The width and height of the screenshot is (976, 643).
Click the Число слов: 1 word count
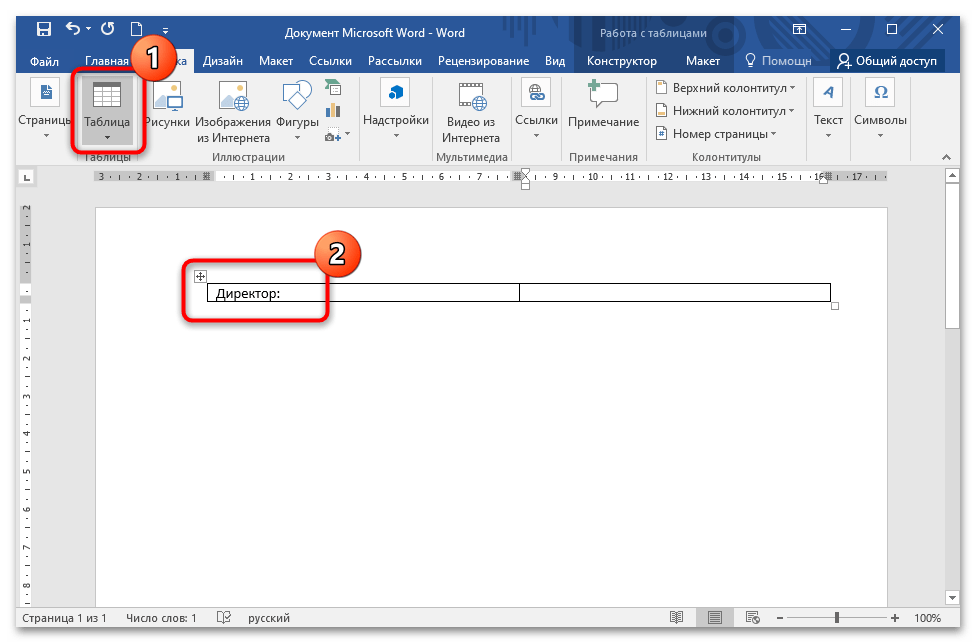161,618
